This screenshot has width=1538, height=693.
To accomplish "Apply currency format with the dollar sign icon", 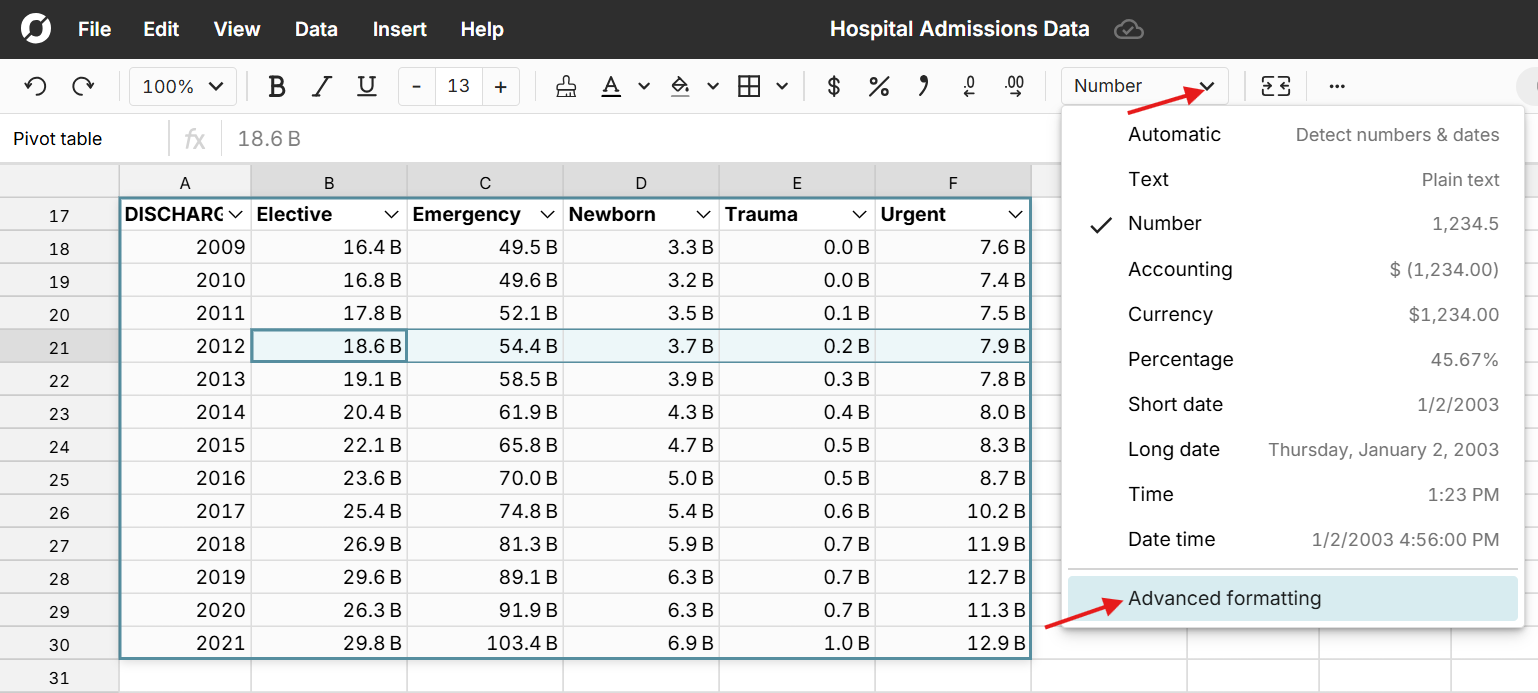I will point(833,86).
